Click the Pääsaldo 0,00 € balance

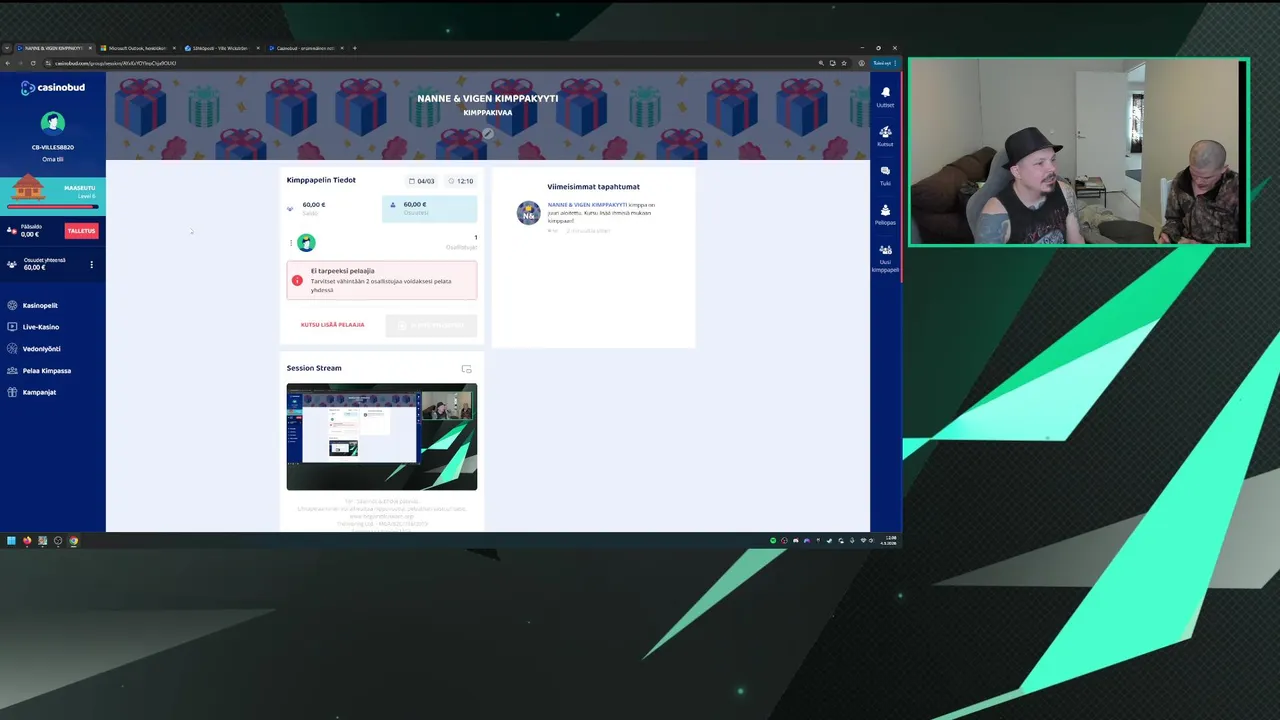tap(31, 231)
